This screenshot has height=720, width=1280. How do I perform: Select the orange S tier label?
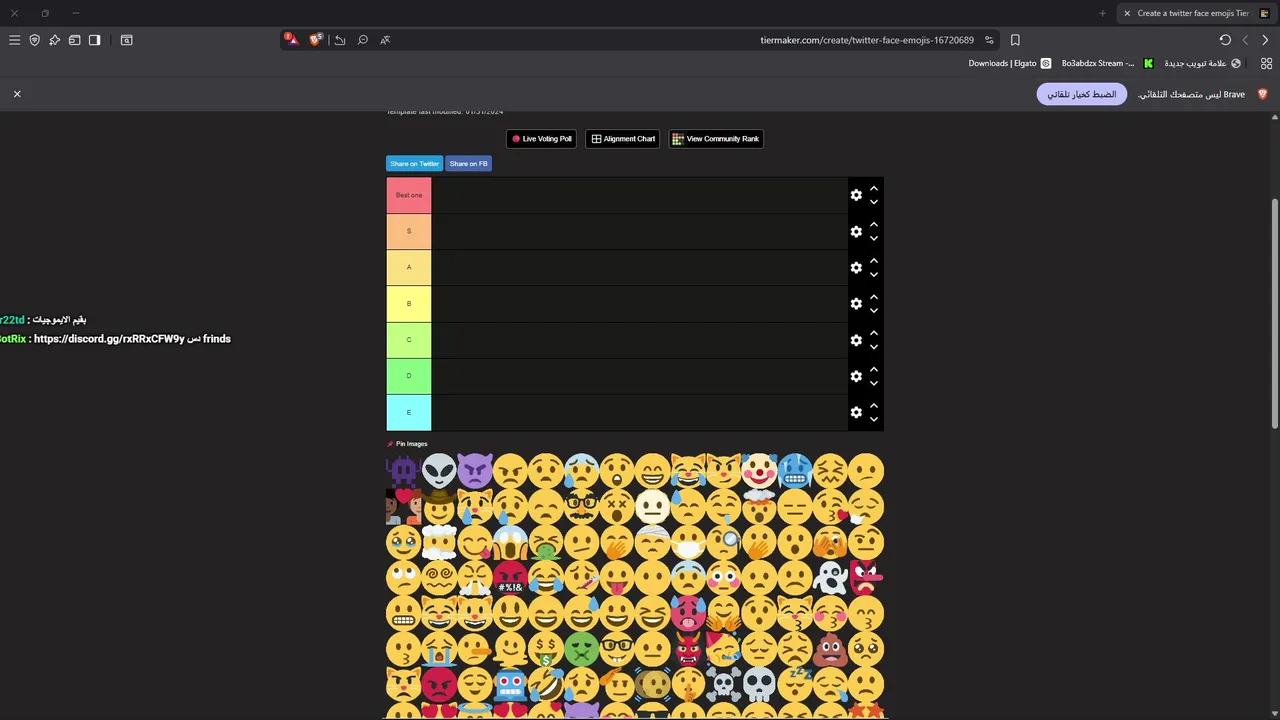409,231
